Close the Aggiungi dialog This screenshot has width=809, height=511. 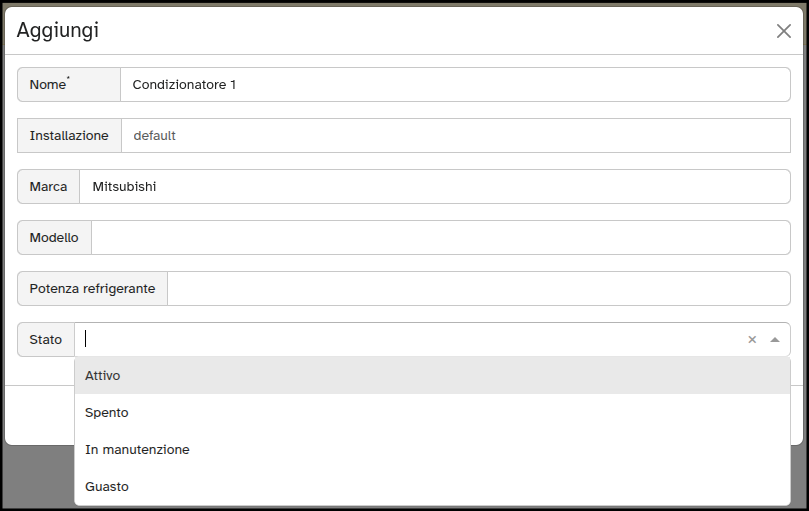[x=784, y=31]
